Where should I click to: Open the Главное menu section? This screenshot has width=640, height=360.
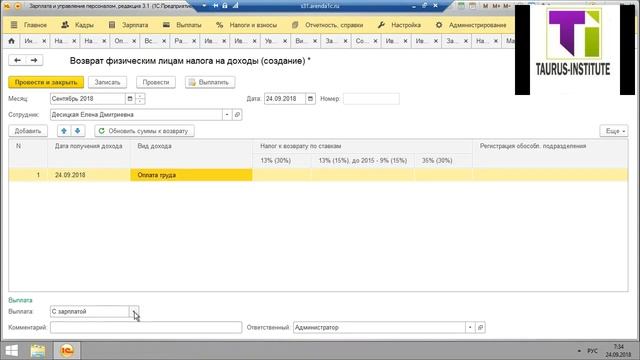29,25
